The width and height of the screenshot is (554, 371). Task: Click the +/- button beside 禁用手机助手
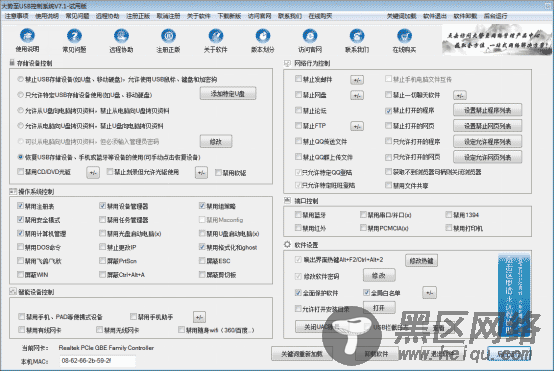click(x=199, y=317)
